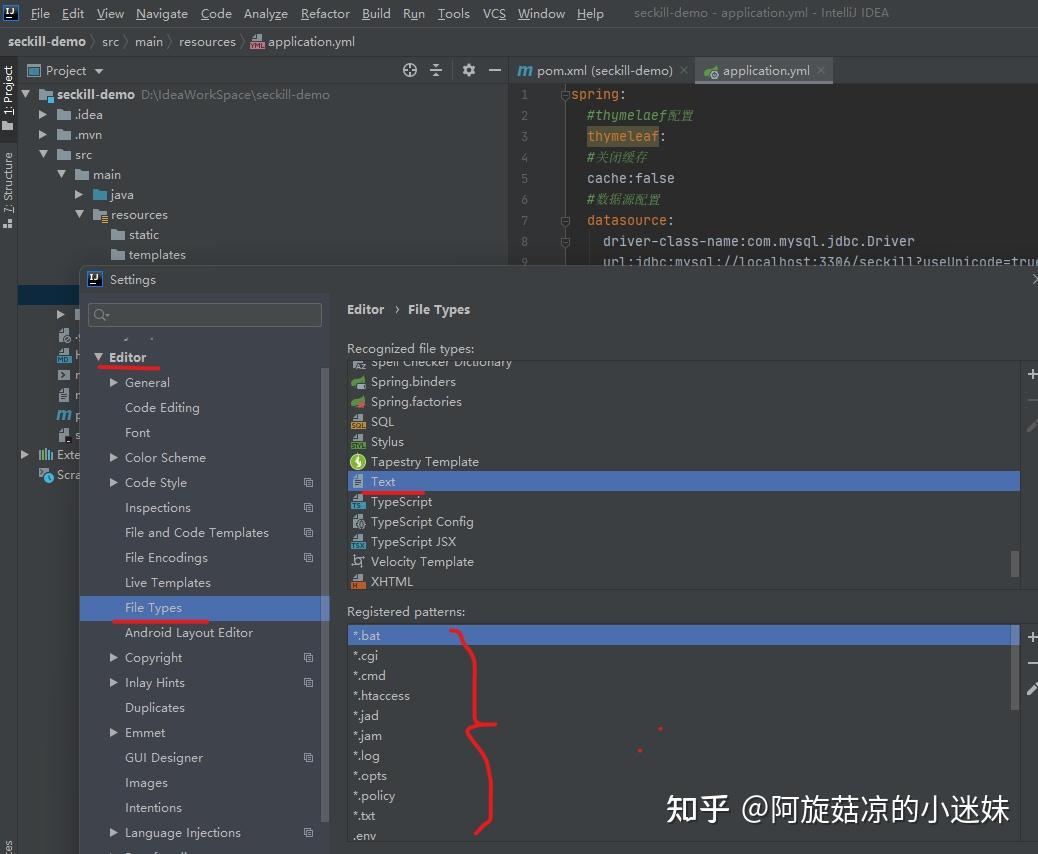This screenshot has height=854, width=1038.
Task: Add a new recognized file type with plus icon
Action: point(1030,374)
